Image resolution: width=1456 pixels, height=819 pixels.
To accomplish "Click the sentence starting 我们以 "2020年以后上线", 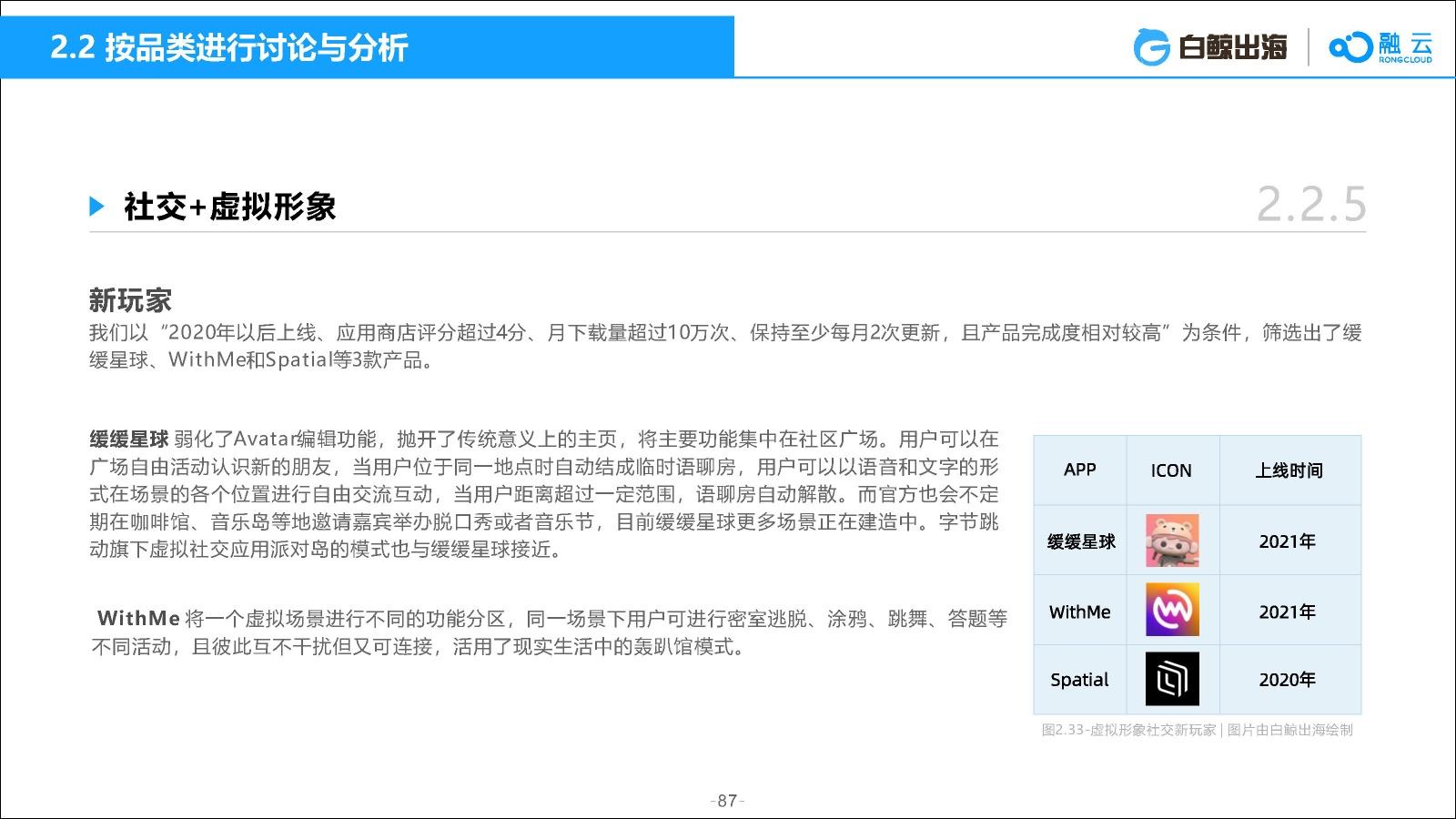I will (725, 333).
